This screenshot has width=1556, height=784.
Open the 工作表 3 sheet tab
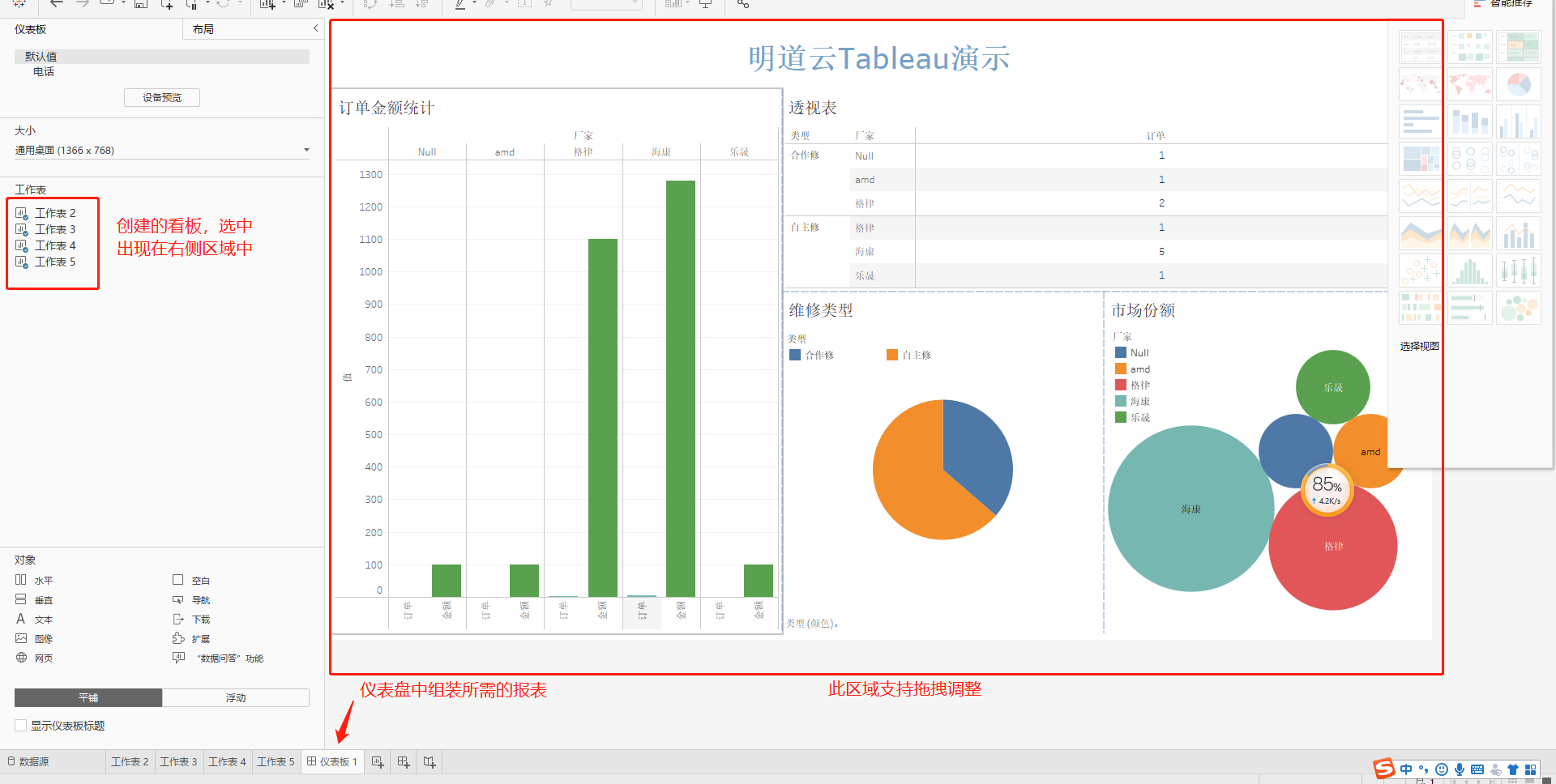pos(178,762)
